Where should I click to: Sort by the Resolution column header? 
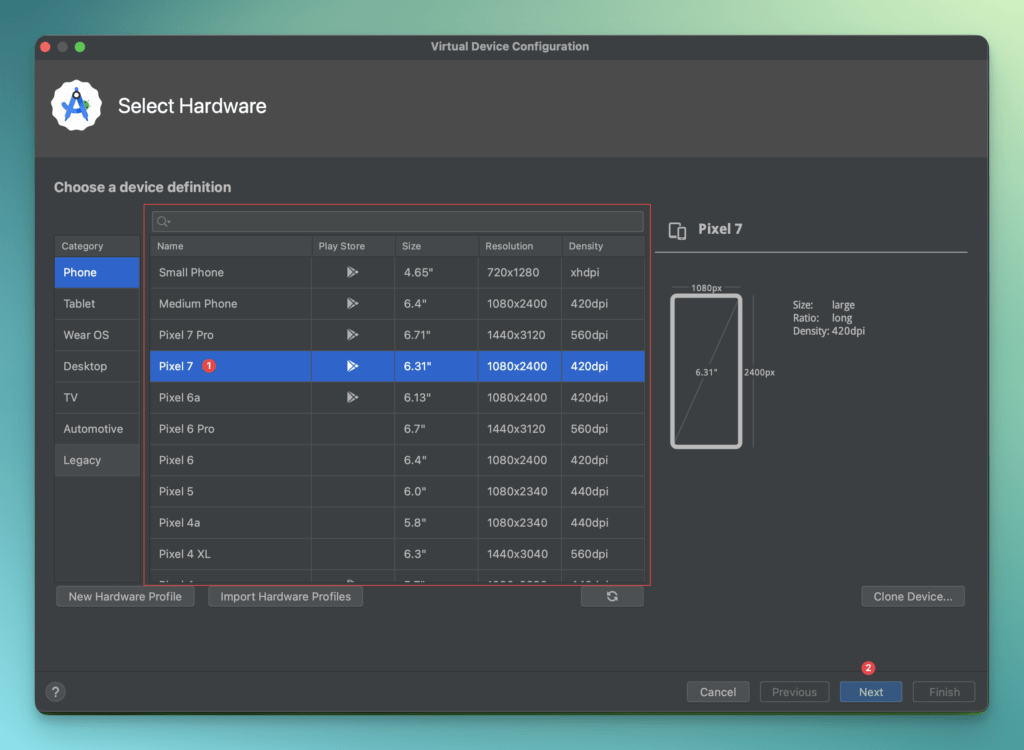tap(520, 246)
